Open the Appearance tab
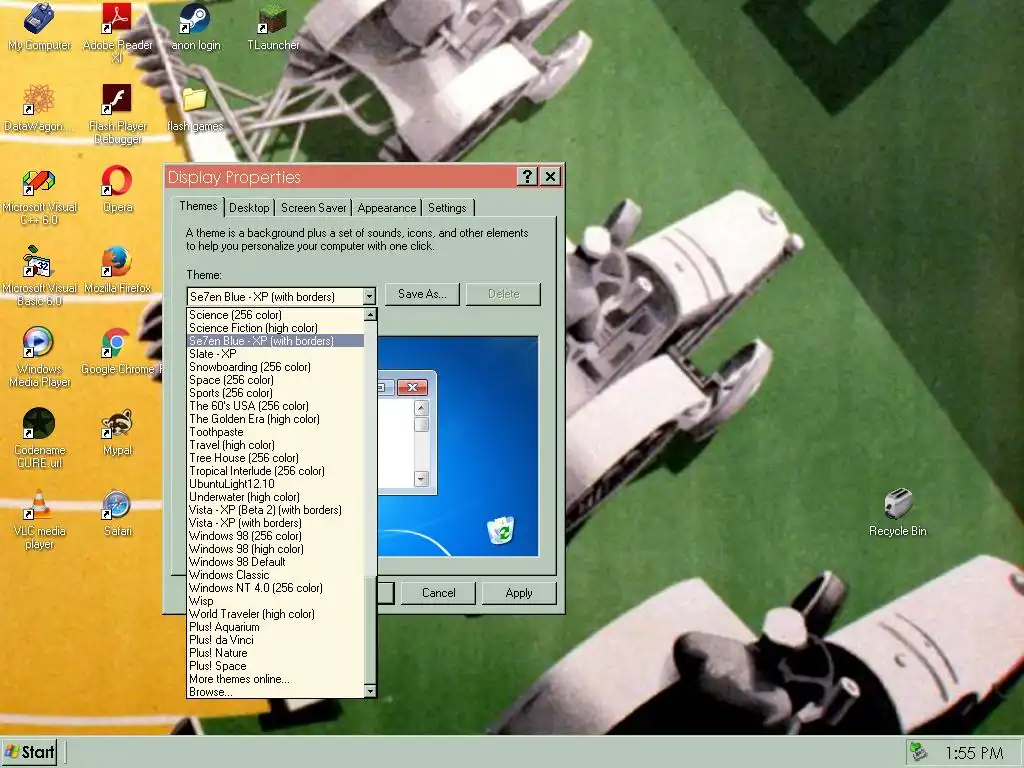 click(387, 208)
